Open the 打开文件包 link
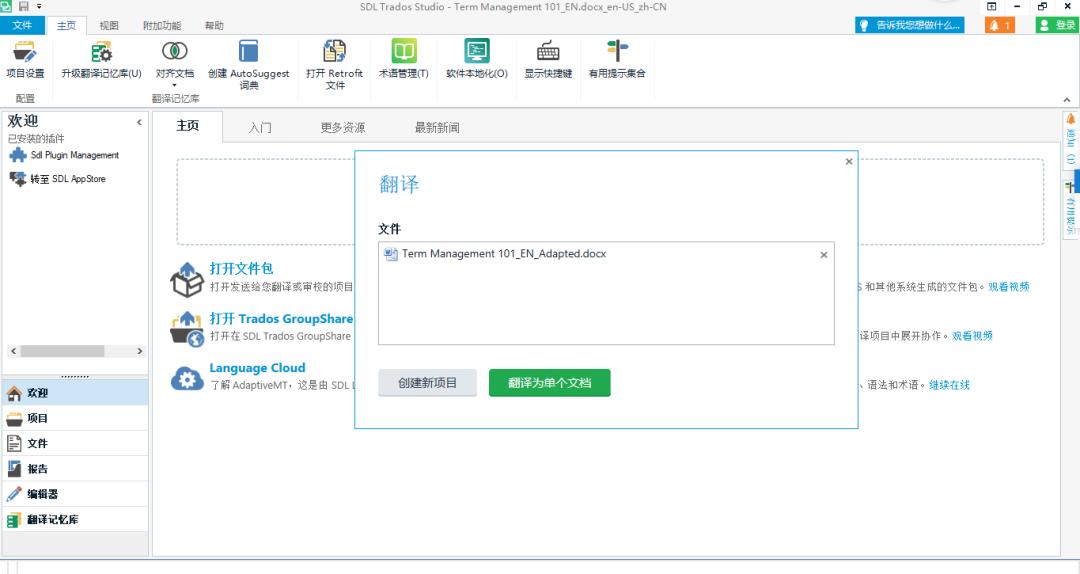This screenshot has height=574, width=1080. coord(241,268)
